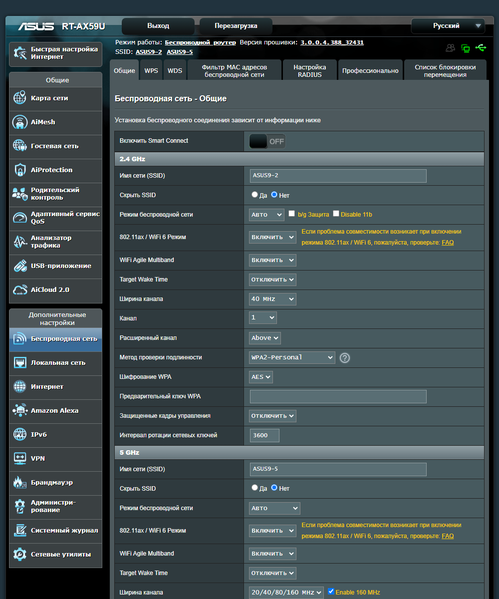Open the Карта сети network map icon
Image resolution: width=499 pixels, height=599 pixels.
(x=20, y=98)
